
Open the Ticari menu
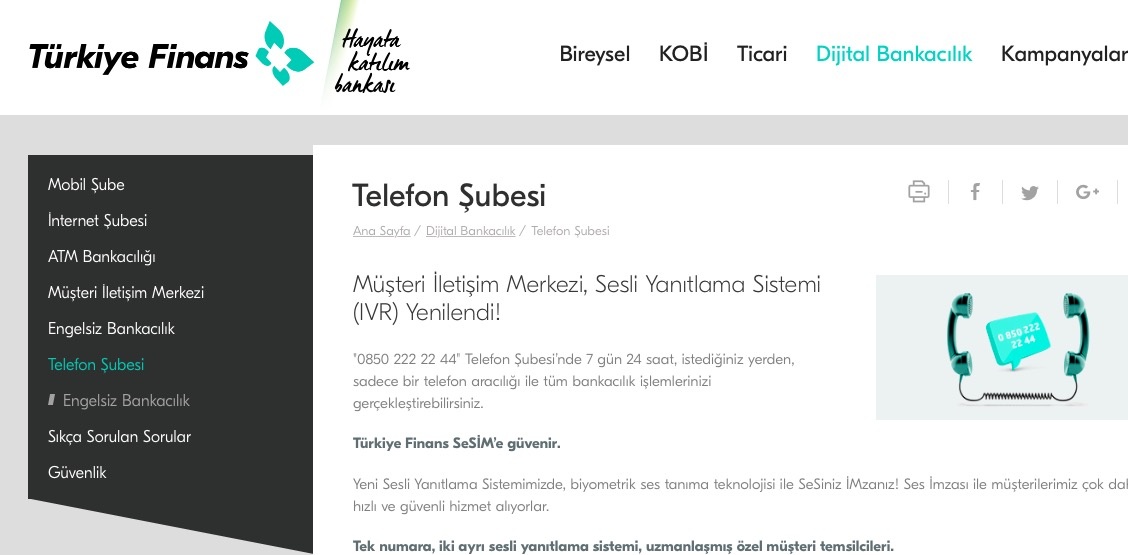pos(762,54)
